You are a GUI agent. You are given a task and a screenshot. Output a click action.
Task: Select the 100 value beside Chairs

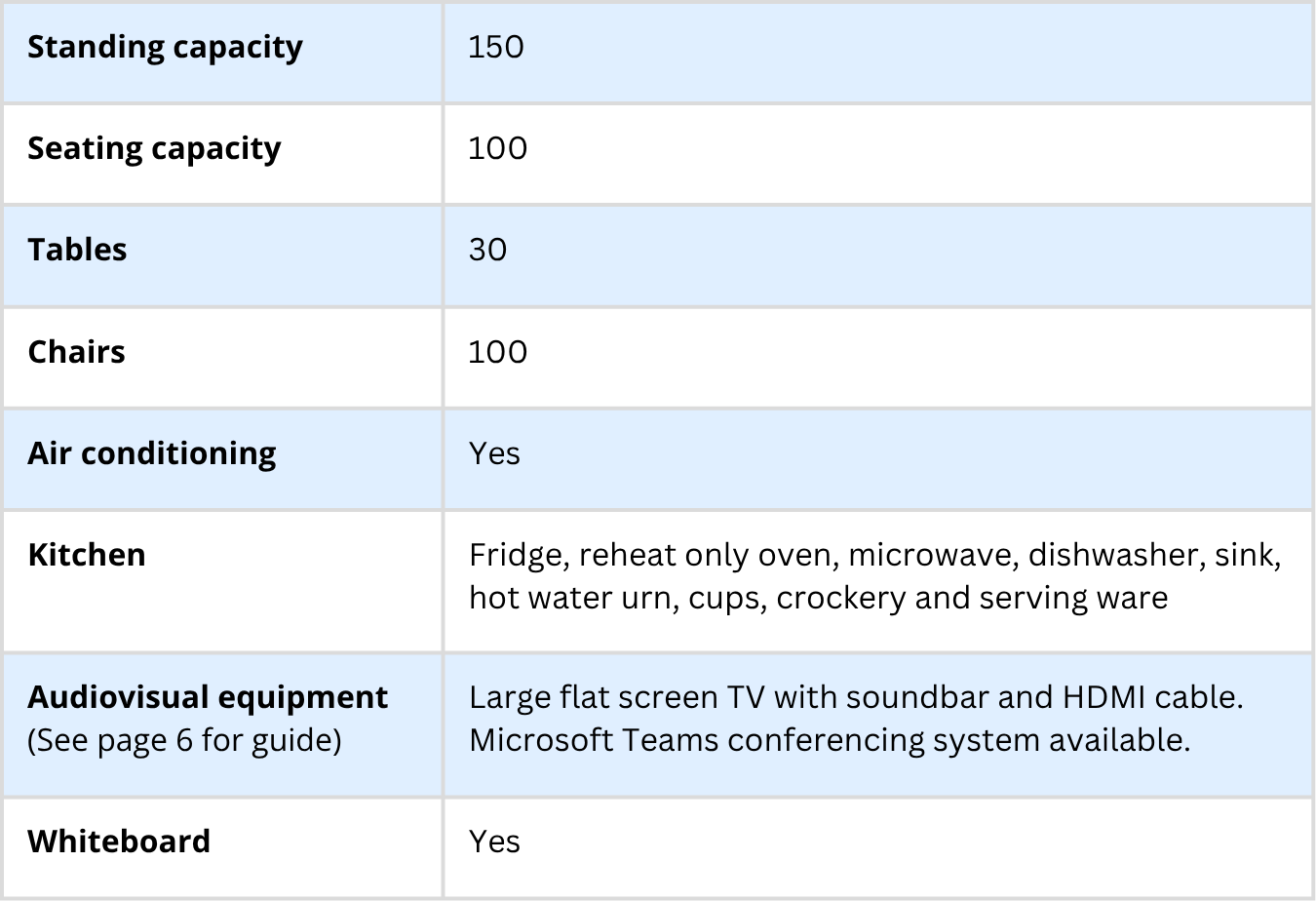497,352
